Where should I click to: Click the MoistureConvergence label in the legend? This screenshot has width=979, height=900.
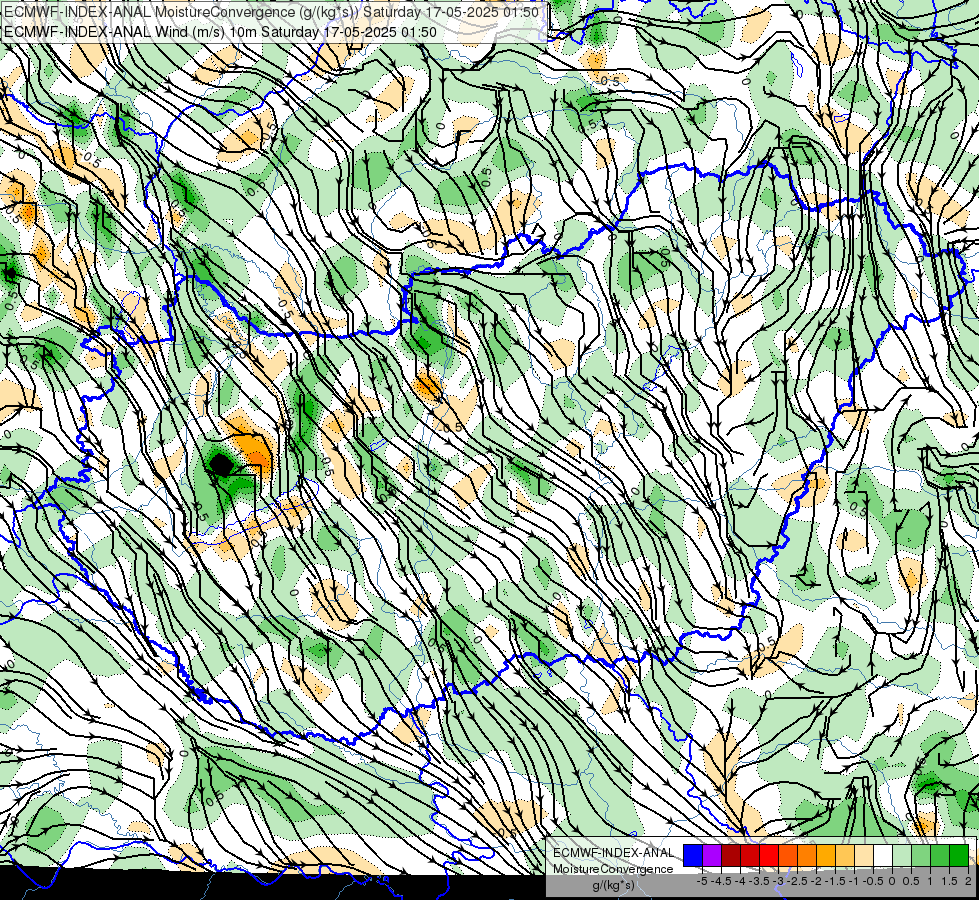613,869
